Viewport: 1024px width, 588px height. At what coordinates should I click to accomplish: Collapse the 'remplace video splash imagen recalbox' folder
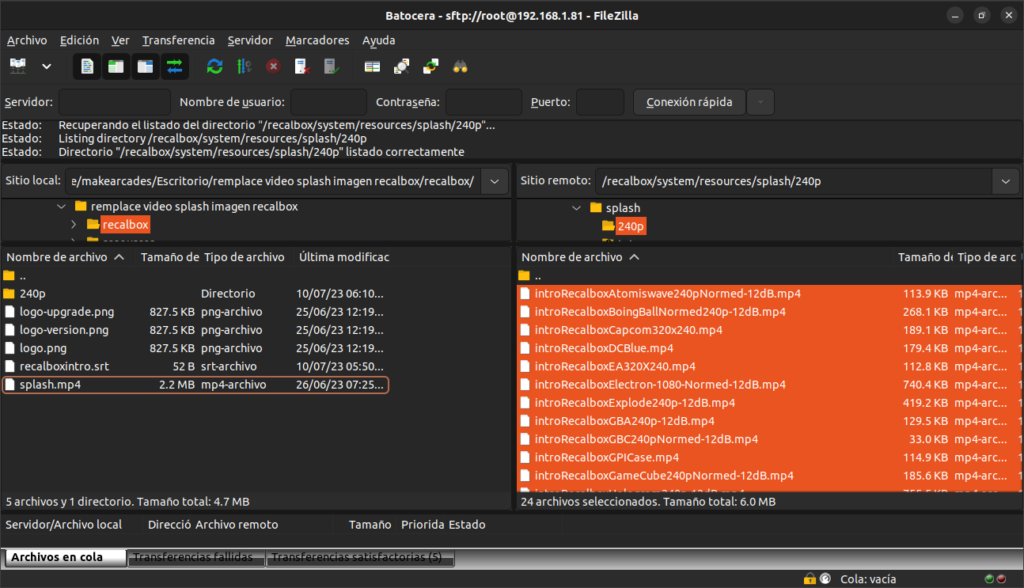[x=61, y=206]
